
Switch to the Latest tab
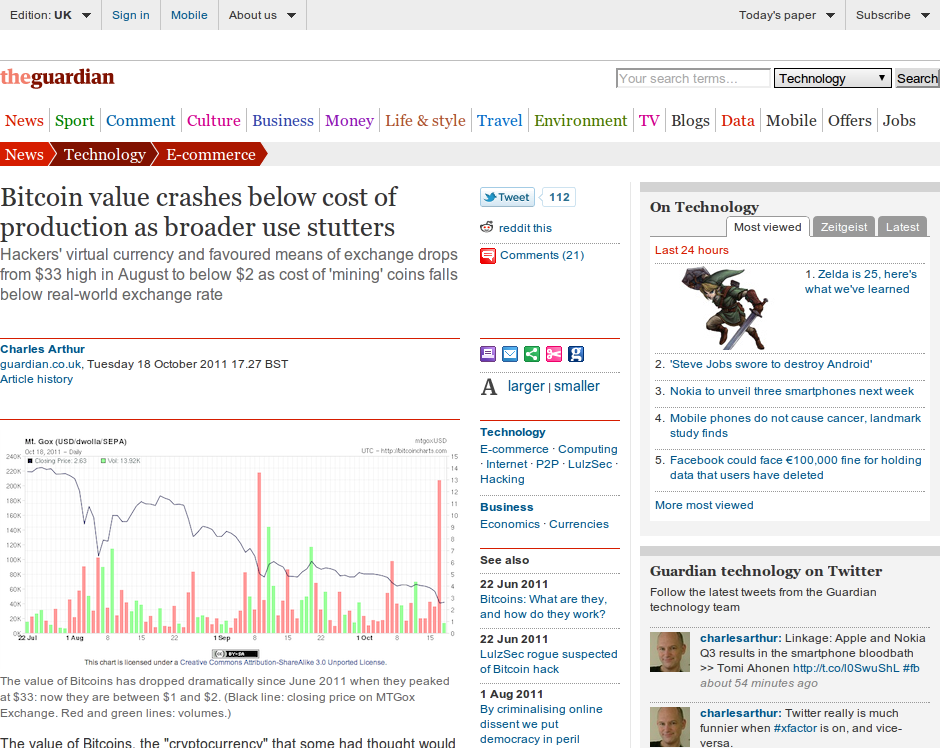coord(902,227)
